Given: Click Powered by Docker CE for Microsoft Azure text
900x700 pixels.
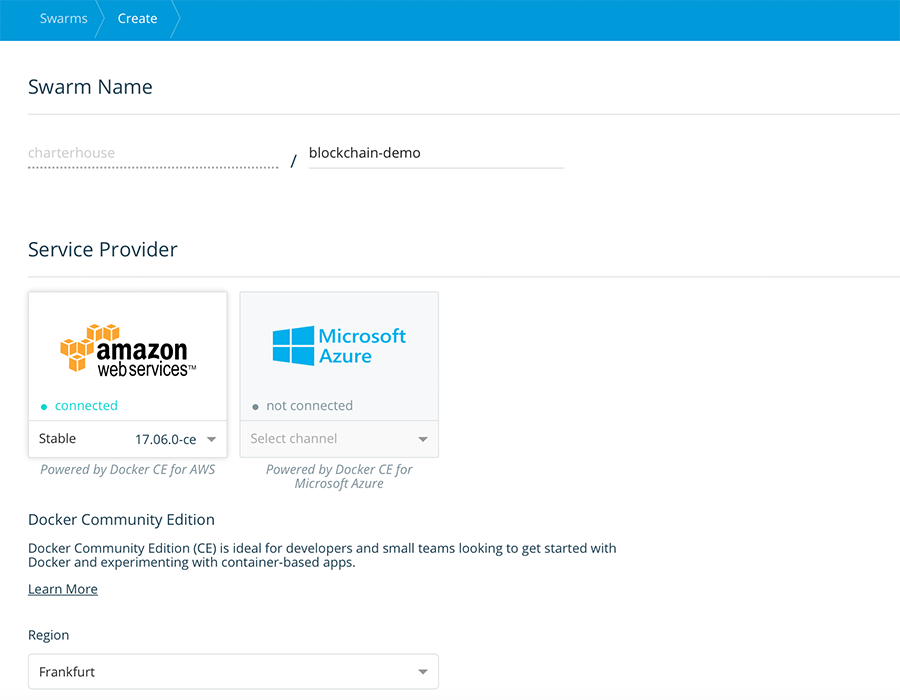Looking at the screenshot, I should coord(339,476).
